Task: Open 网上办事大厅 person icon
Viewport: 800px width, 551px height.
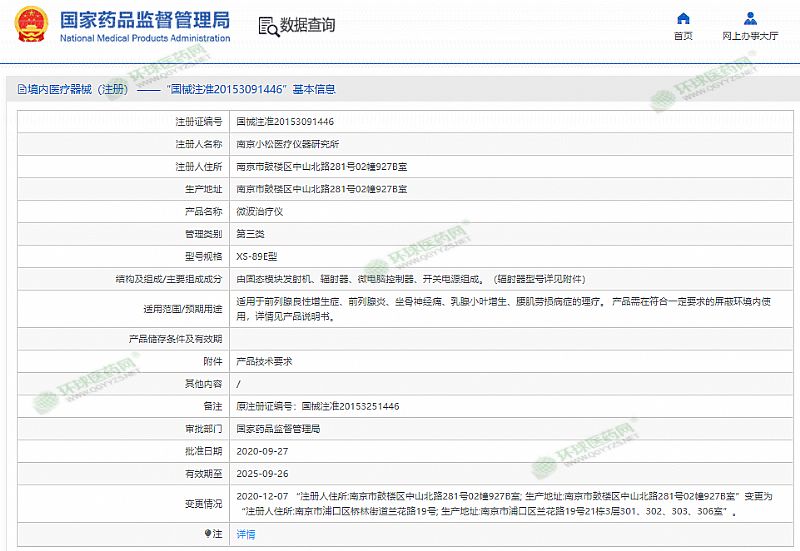Action: pos(750,18)
